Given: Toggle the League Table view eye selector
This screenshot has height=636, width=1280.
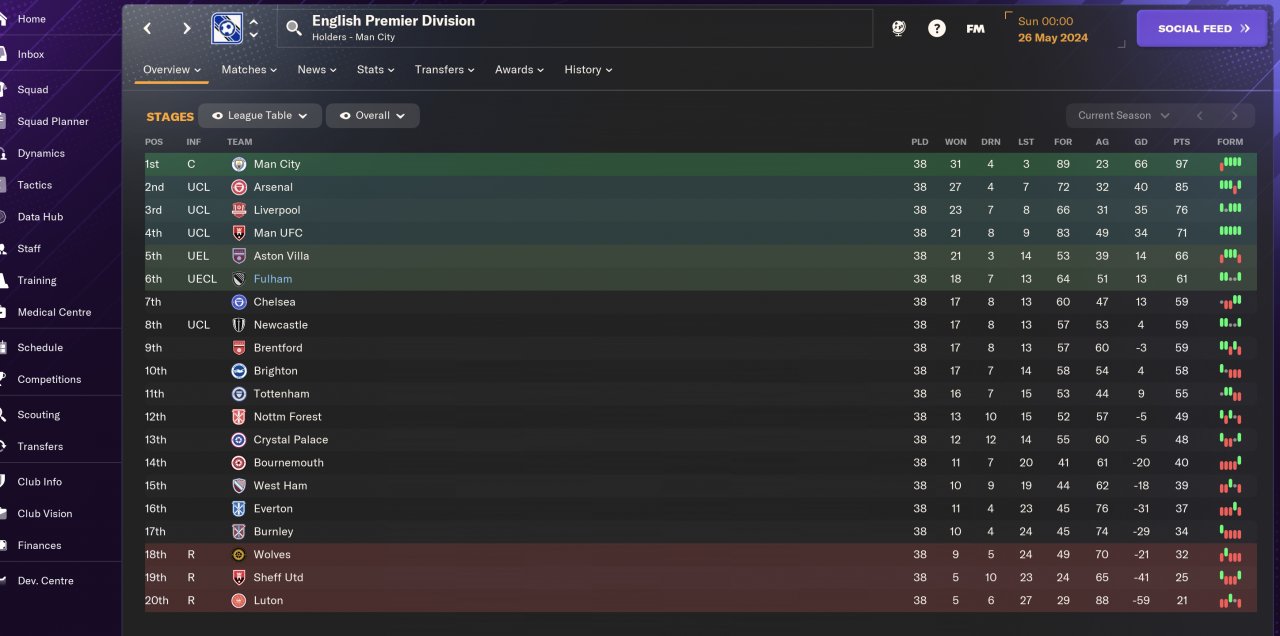Looking at the screenshot, I should click(x=260, y=116).
